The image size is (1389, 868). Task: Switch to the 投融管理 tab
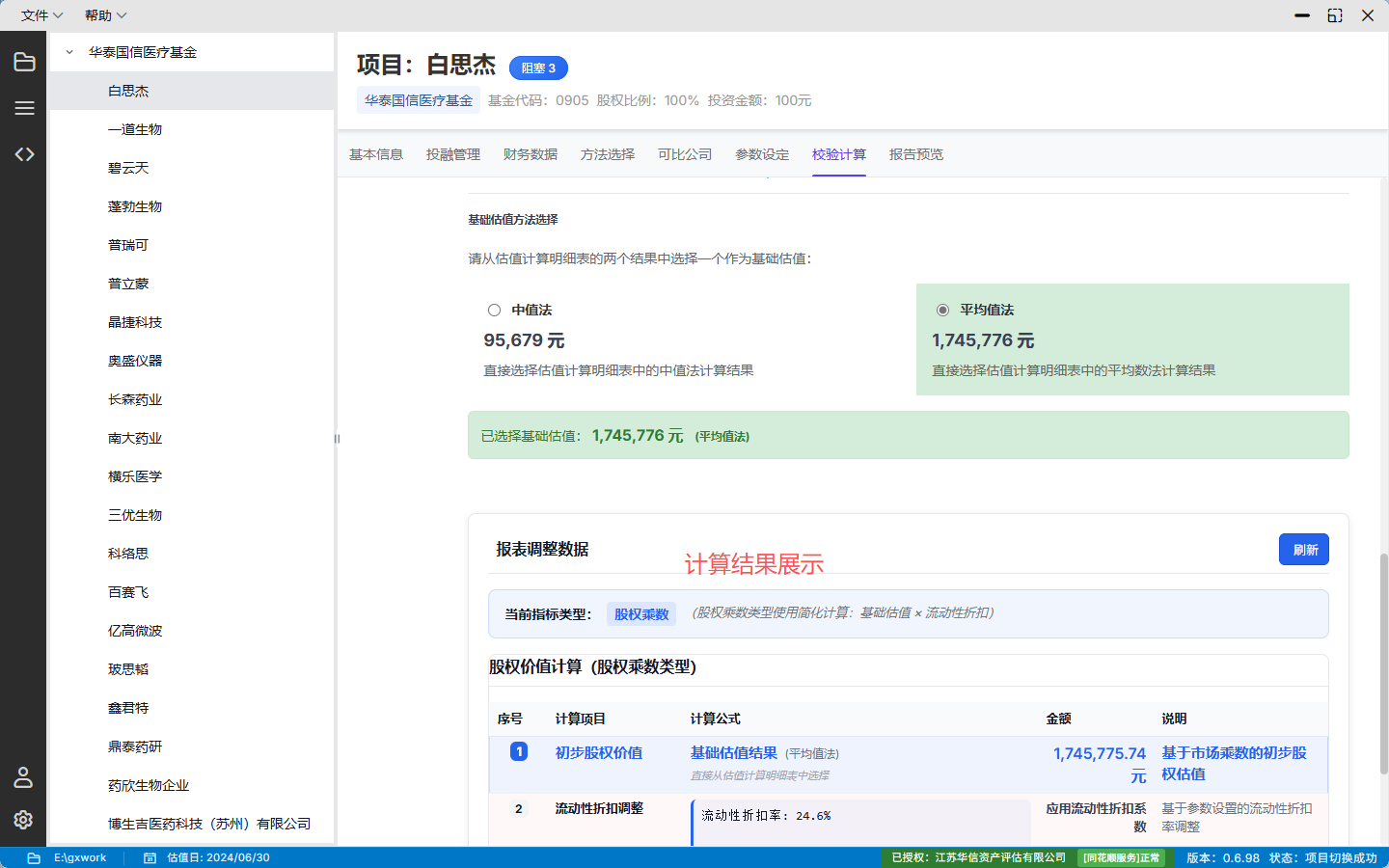[x=453, y=154]
